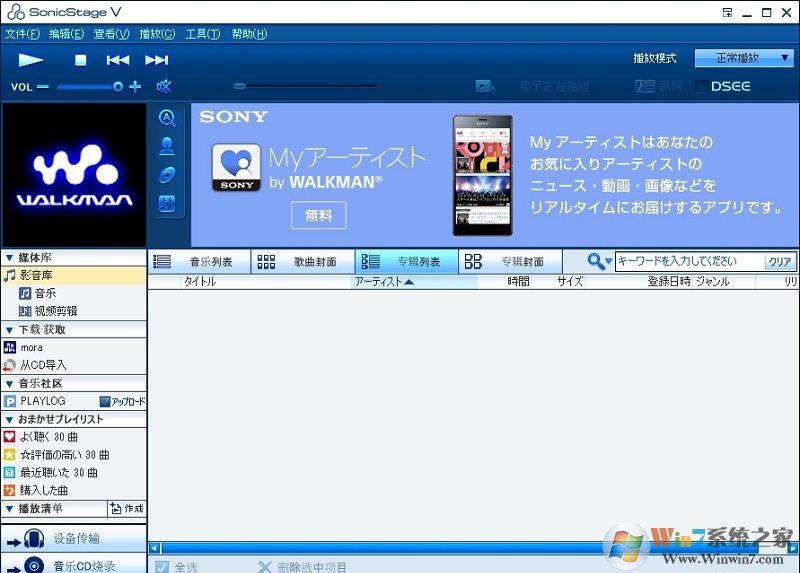Click the artist info person icon

167,146
